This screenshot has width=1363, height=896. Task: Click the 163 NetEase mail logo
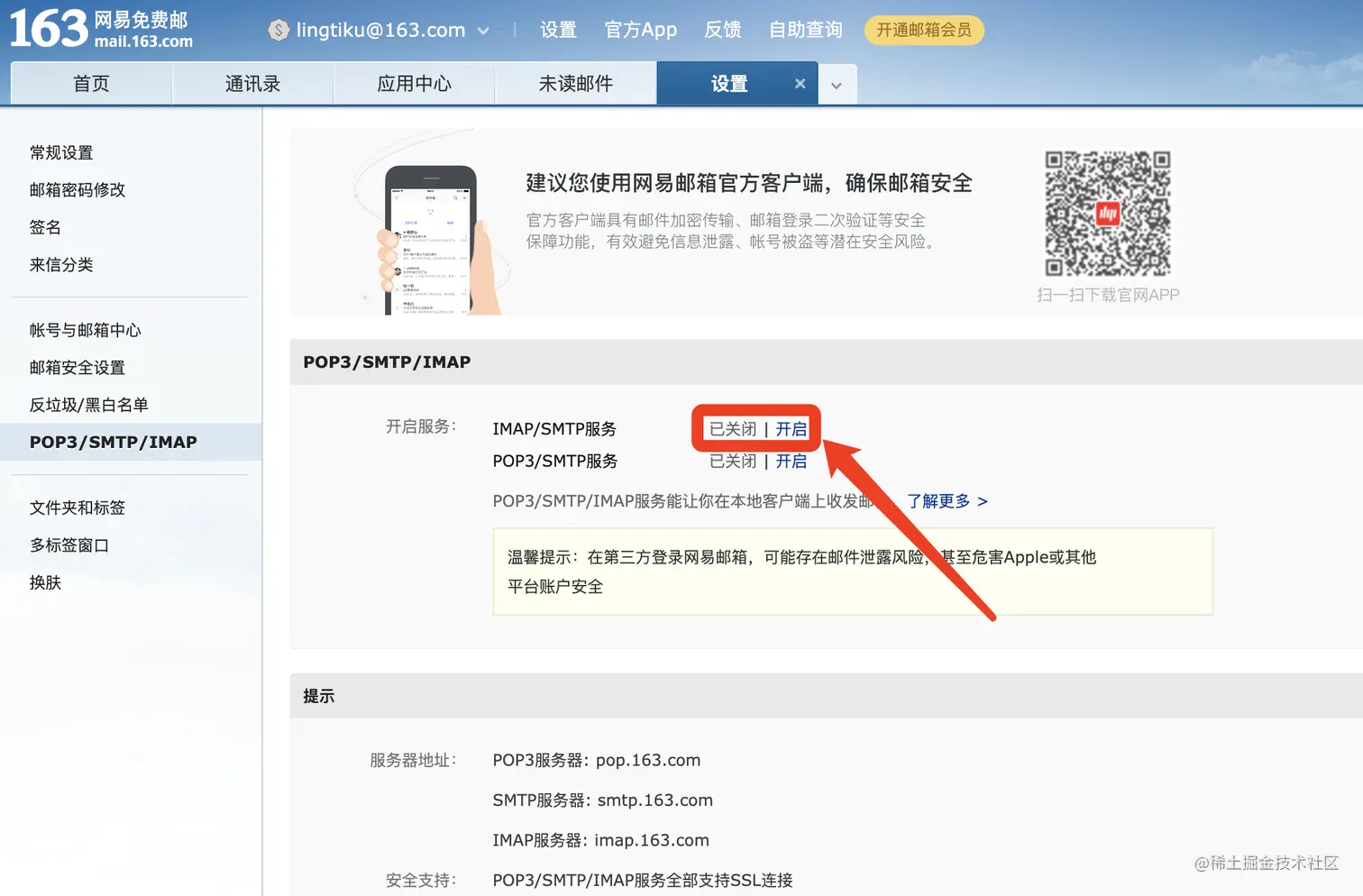point(101,29)
